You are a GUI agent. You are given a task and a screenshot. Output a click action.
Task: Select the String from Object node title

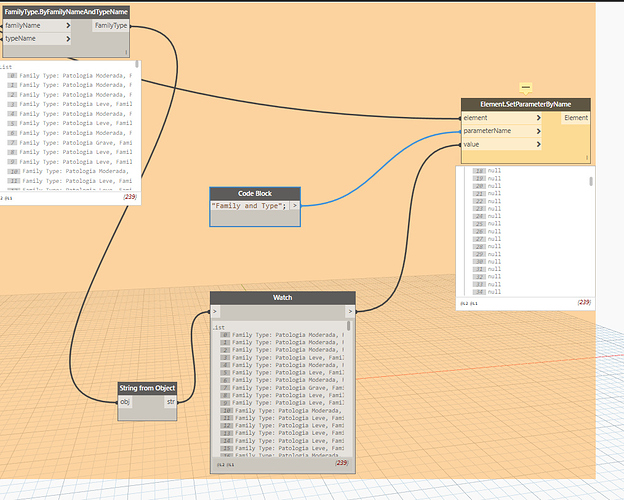[x=147, y=388]
